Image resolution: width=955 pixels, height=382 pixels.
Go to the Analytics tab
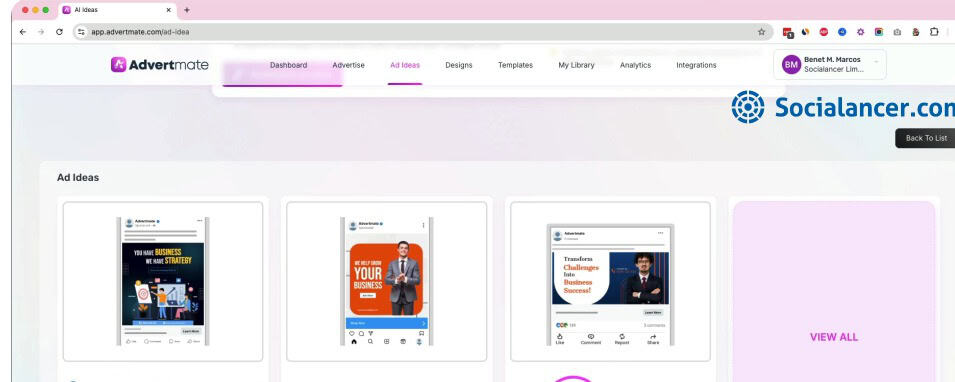click(635, 65)
